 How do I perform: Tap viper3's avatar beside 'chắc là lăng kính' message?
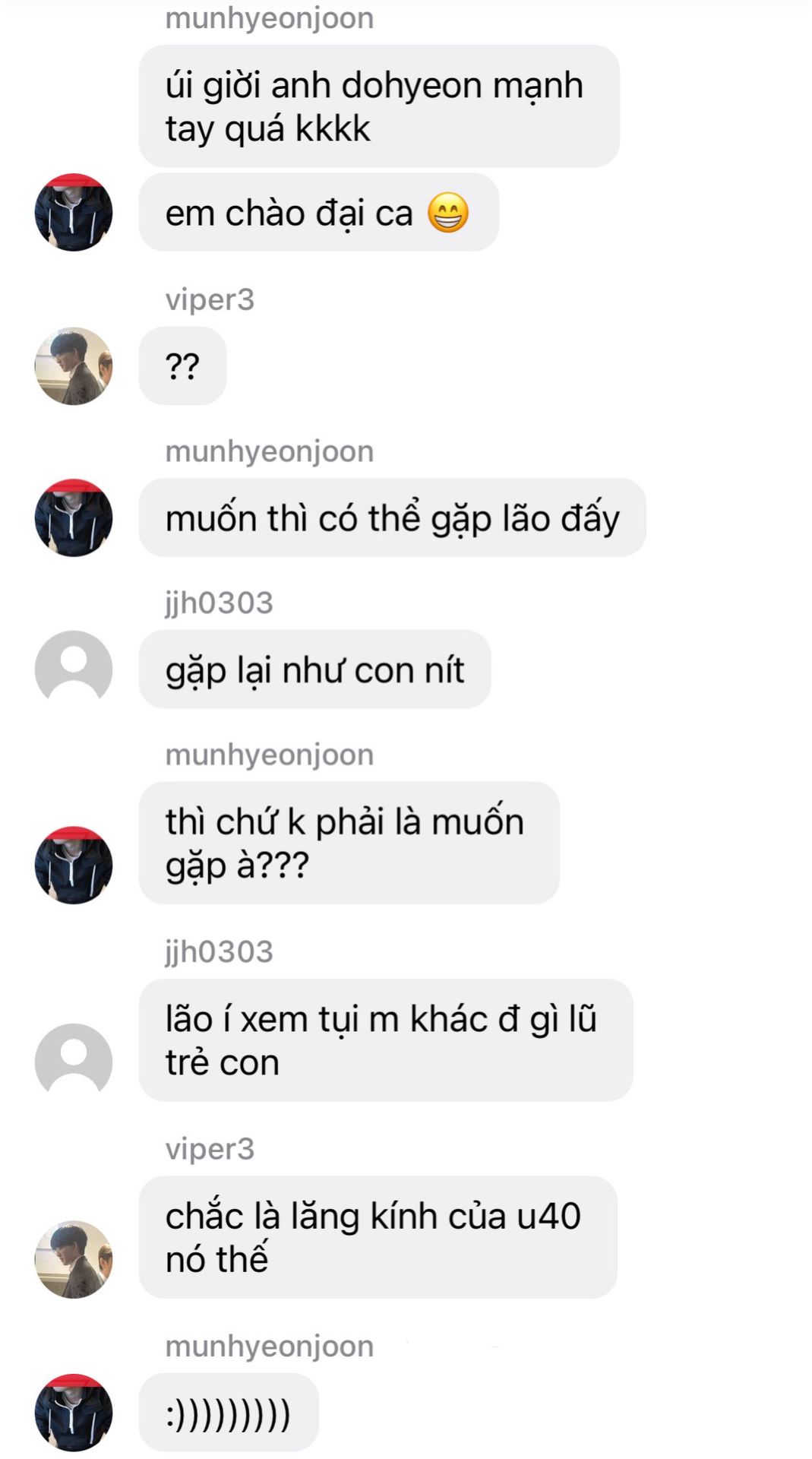coord(74,1259)
